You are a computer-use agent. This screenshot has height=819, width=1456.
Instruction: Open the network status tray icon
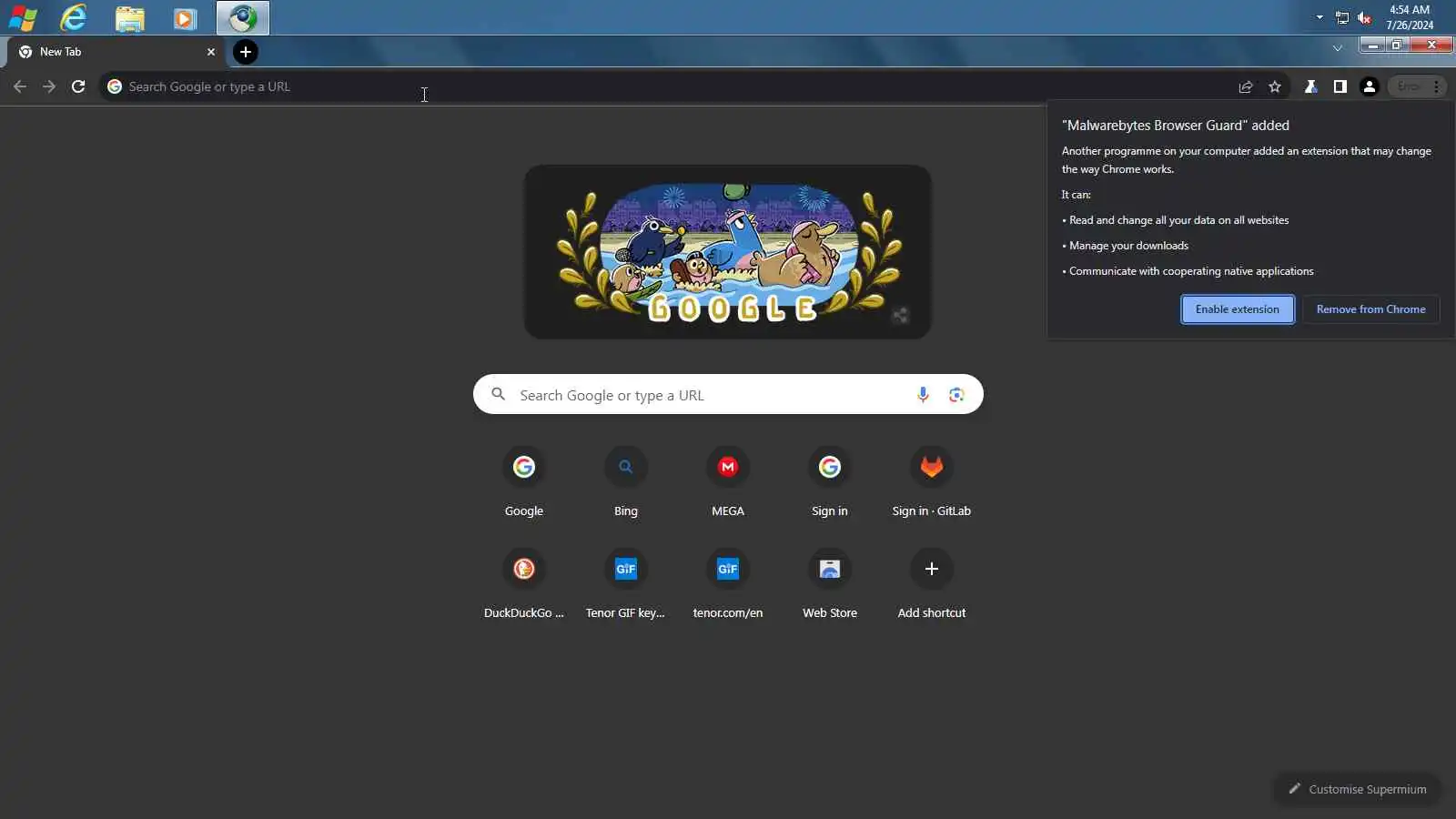pyautogui.click(x=1342, y=17)
